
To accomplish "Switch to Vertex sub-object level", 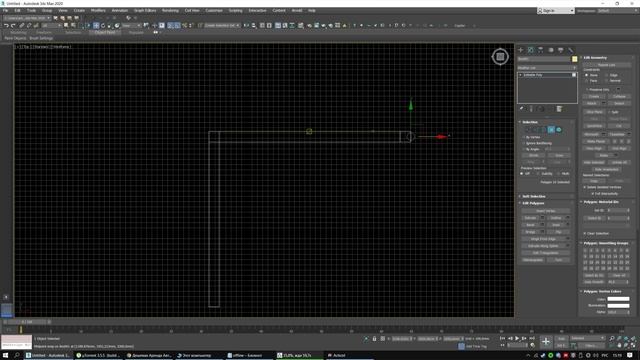I will [x=528, y=130].
